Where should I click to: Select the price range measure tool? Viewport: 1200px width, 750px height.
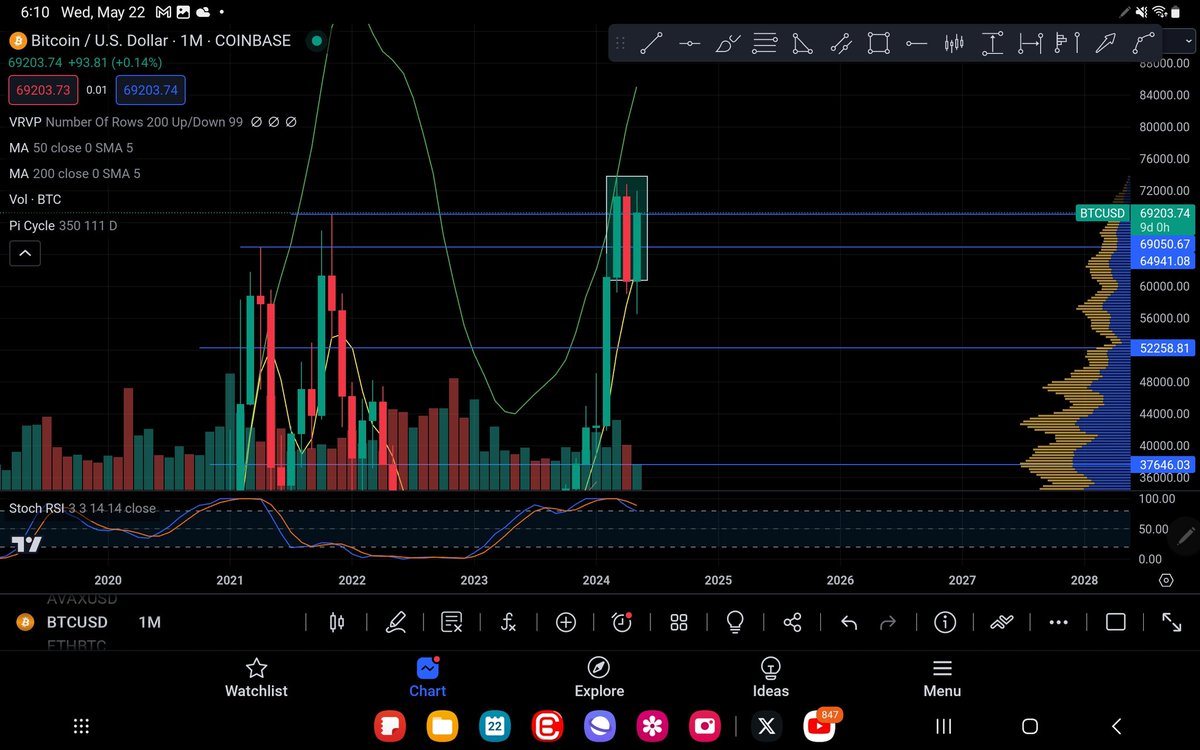(992, 44)
